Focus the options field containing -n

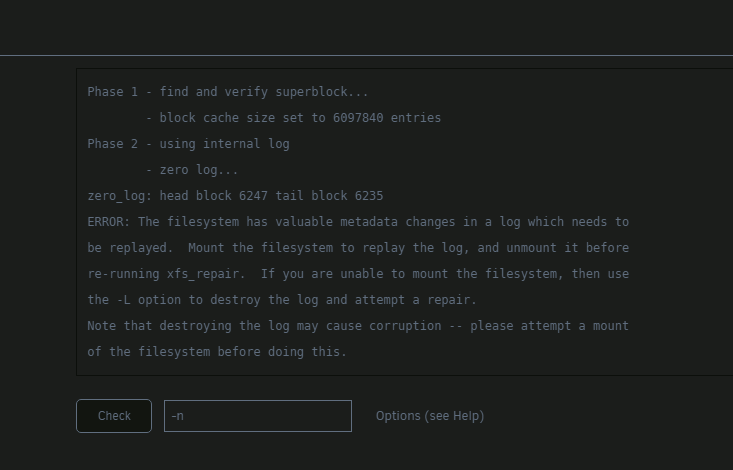tap(258, 416)
